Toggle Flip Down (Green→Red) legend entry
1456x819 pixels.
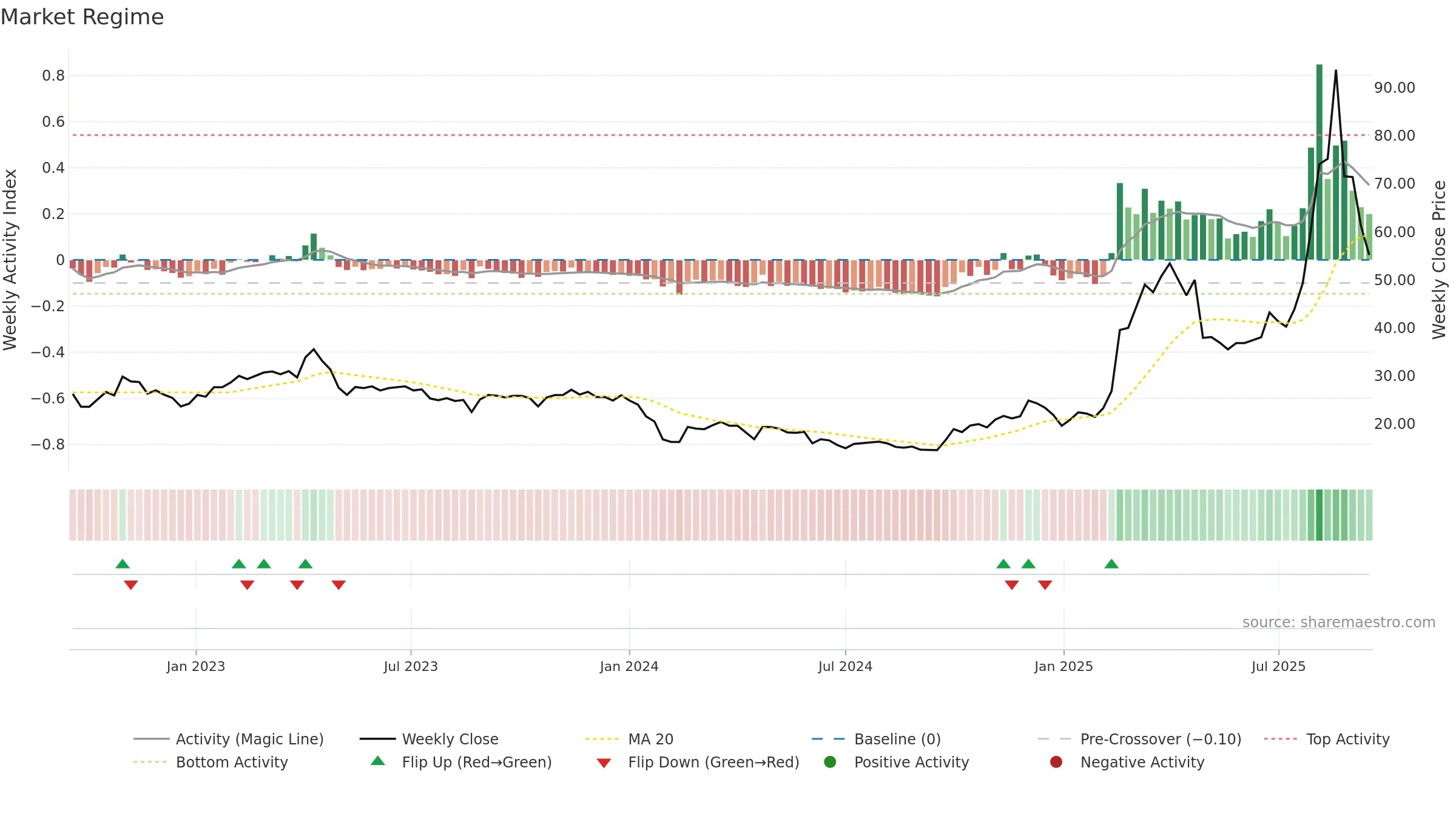(x=698, y=762)
